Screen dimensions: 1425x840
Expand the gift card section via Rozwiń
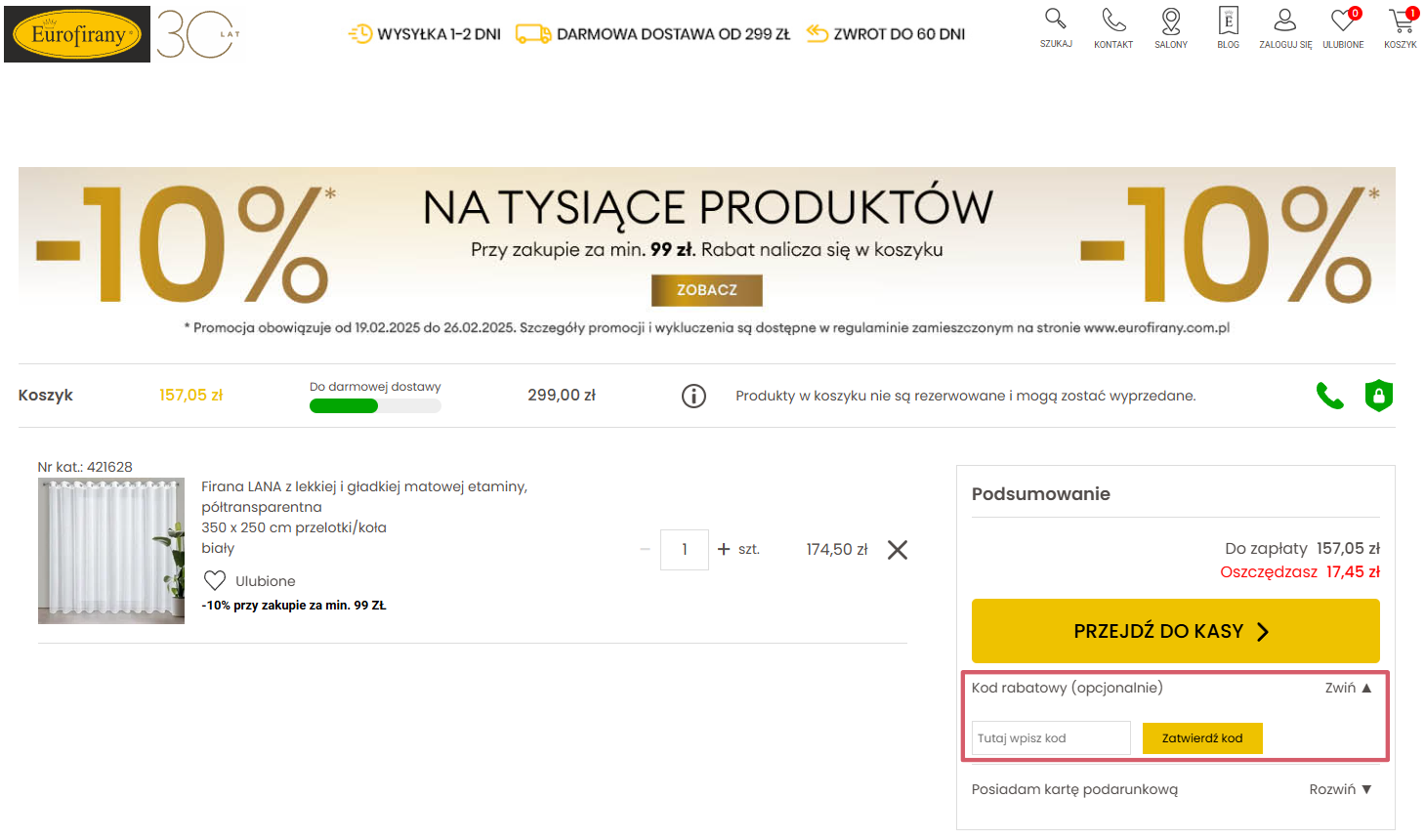tap(1340, 789)
